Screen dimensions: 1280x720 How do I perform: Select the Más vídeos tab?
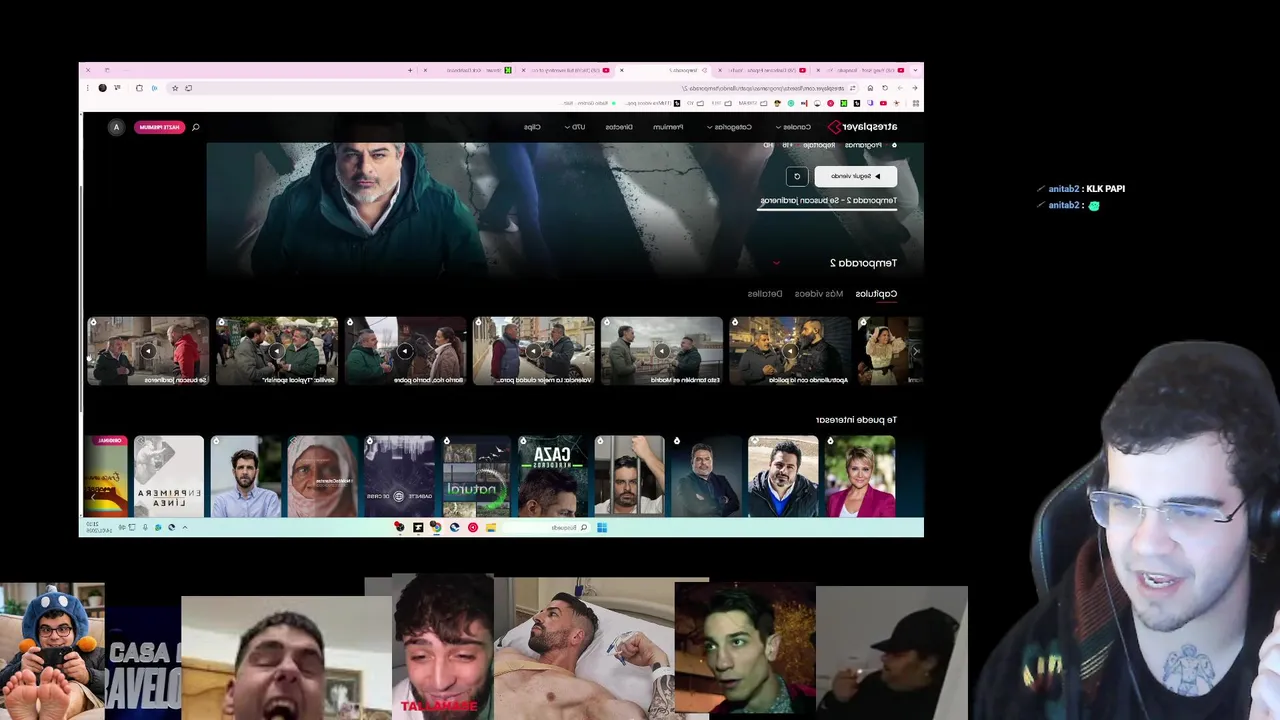819,294
